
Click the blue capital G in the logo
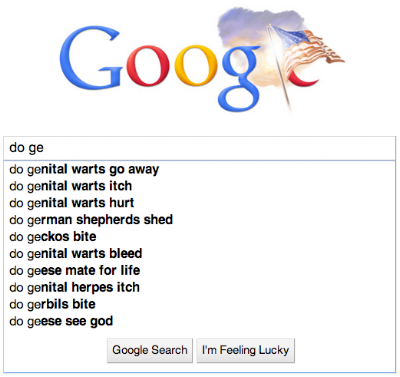pyautogui.click(x=91, y=59)
